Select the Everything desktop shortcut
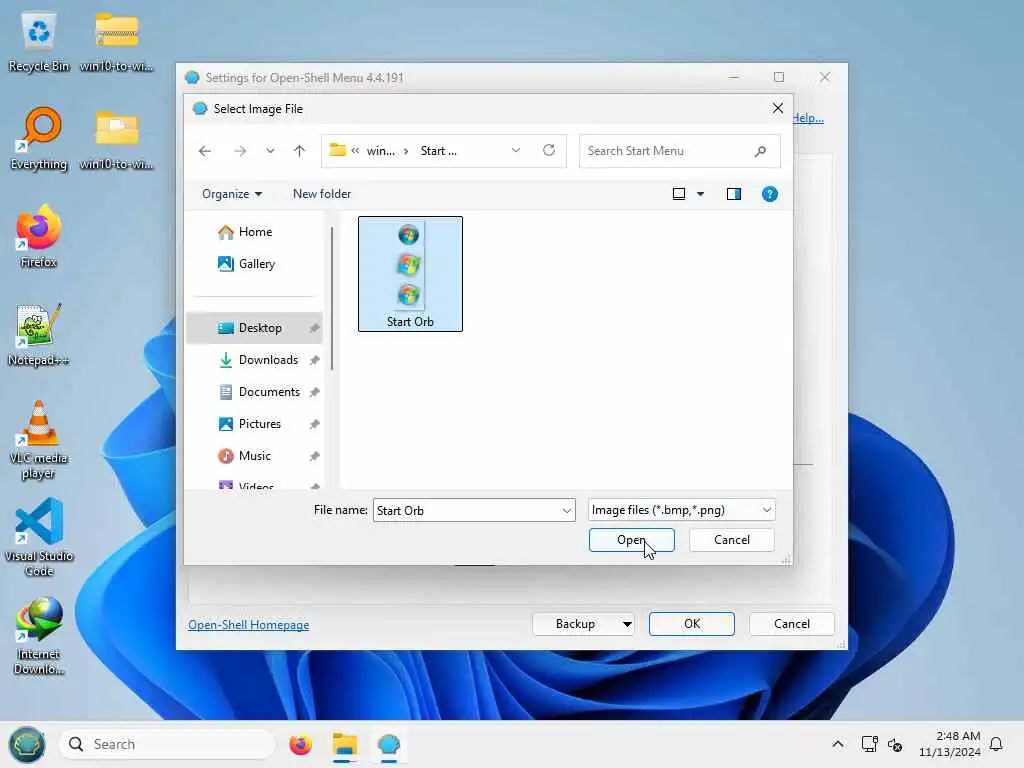 click(x=39, y=139)
